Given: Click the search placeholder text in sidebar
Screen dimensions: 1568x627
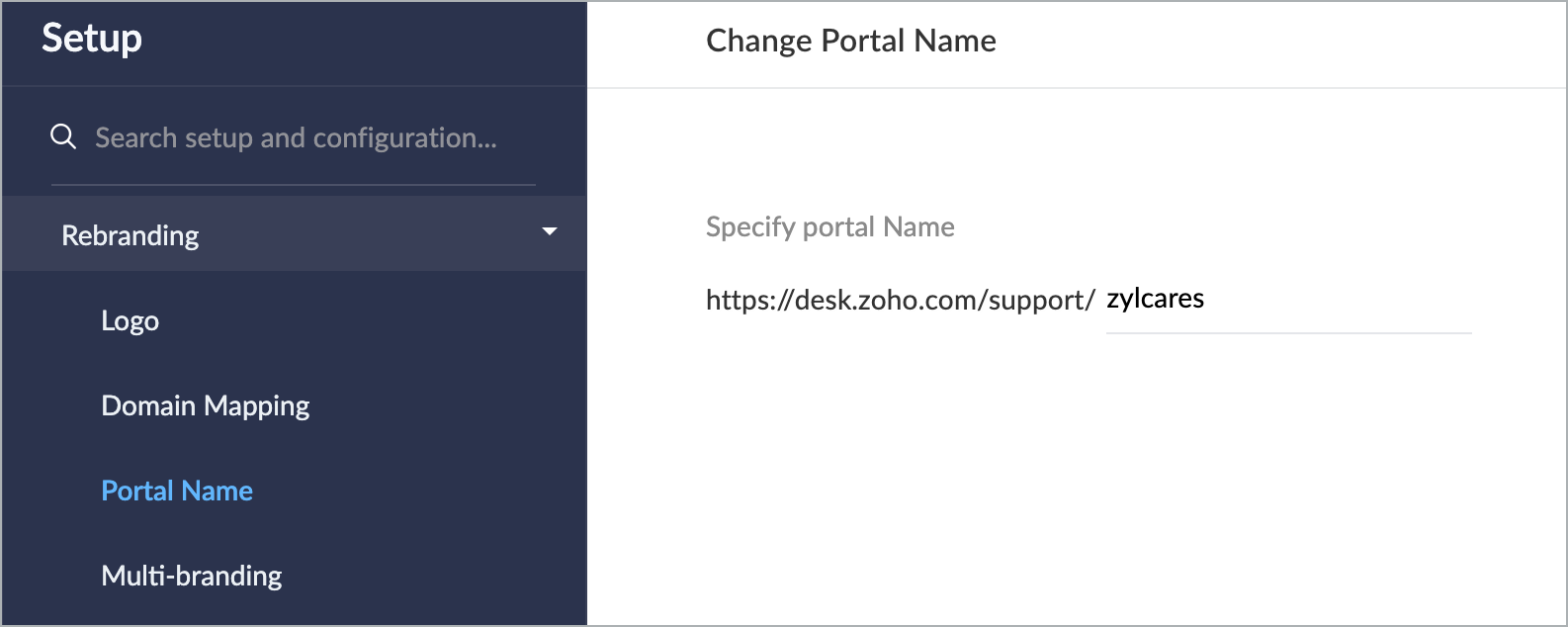Looking at the screenshot, I should [296, 137].
